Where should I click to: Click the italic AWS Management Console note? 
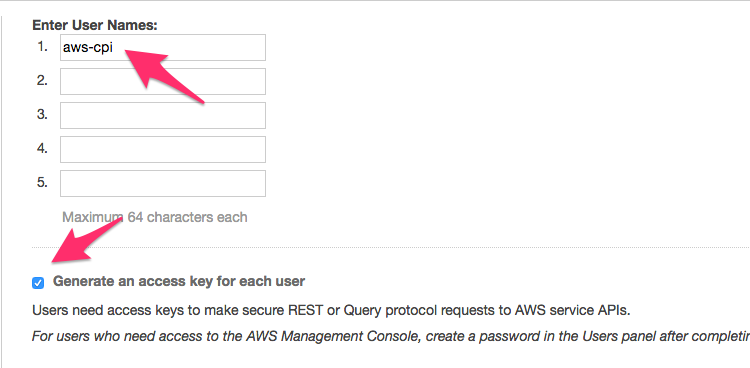pyautogui.click(x=391, y=336)
